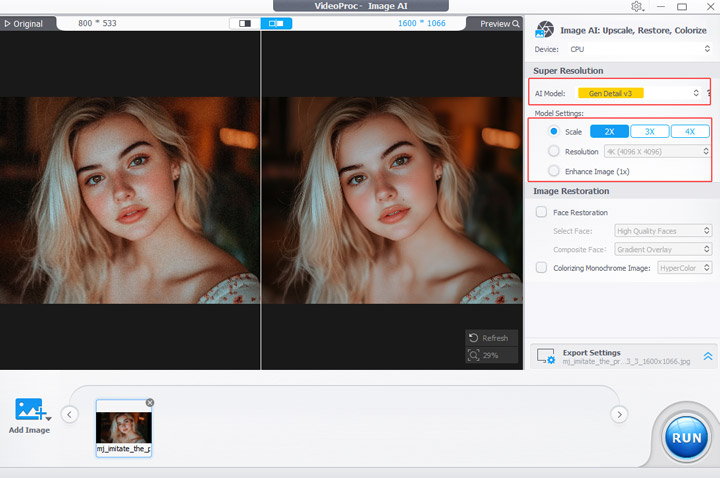Switch to single-pane compare view icon

[x=245, y=23]
